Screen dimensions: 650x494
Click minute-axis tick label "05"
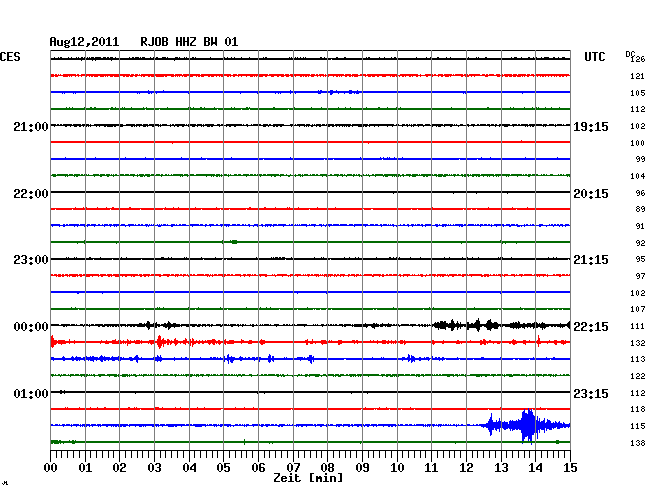tap(223, 468)
